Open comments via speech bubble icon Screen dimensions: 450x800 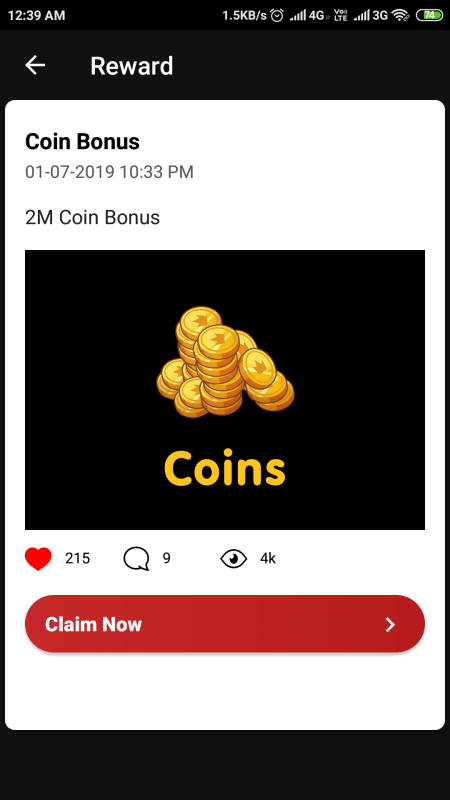[x=136, y=559]
